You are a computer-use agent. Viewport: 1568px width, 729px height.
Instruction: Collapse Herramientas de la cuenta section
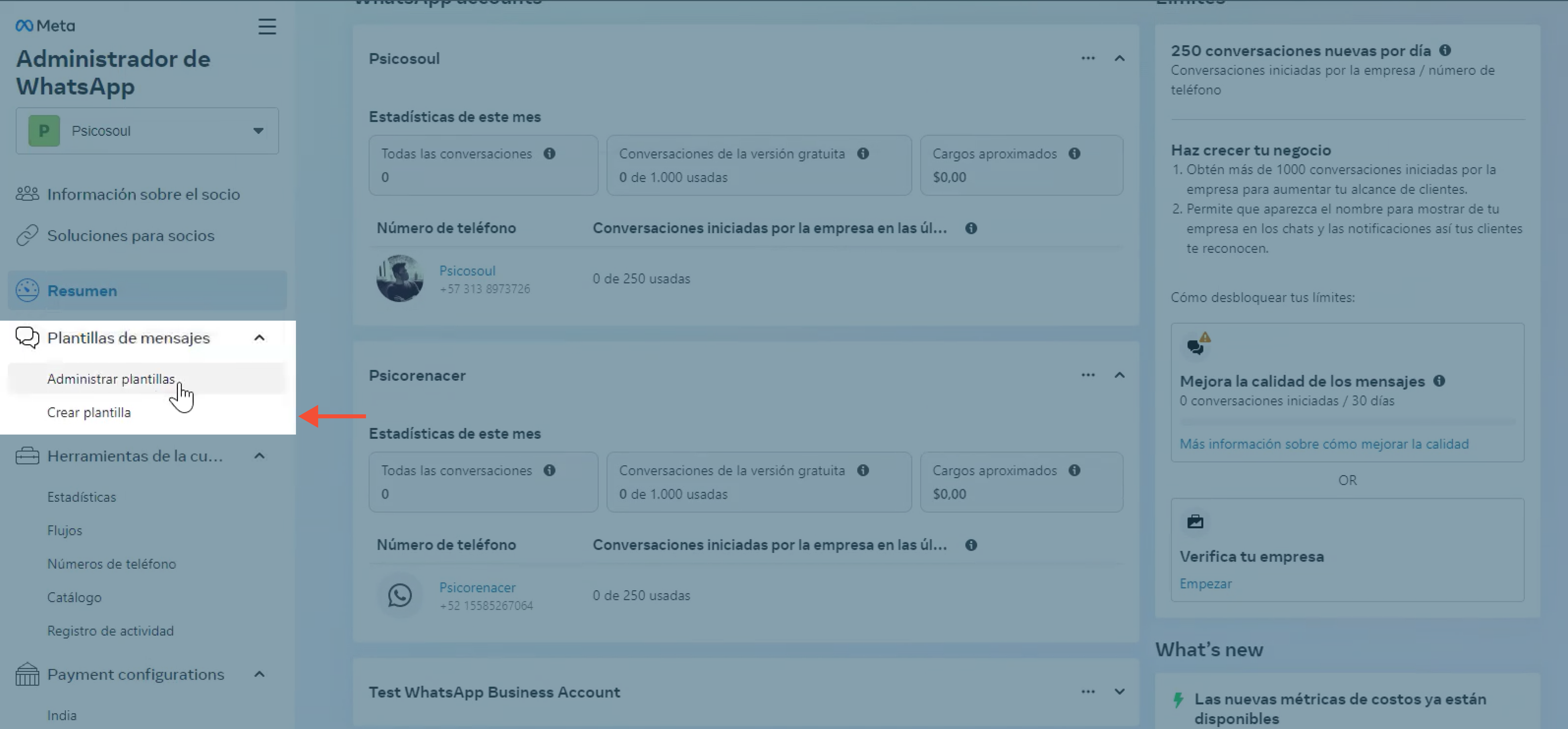point(259,456)
